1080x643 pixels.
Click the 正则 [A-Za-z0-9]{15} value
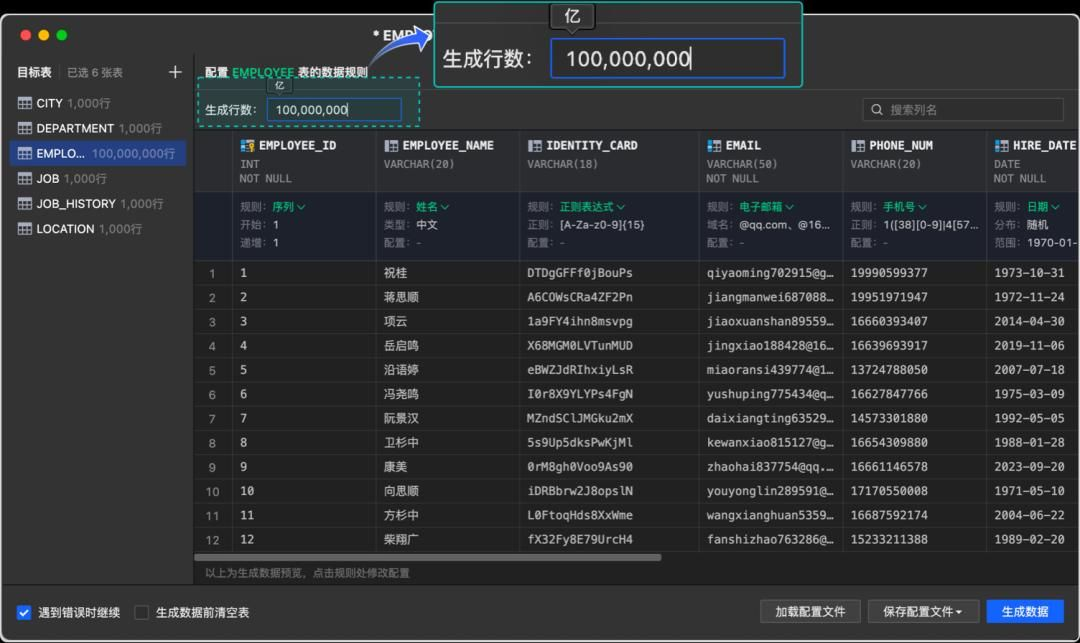(x=602, y=225)
